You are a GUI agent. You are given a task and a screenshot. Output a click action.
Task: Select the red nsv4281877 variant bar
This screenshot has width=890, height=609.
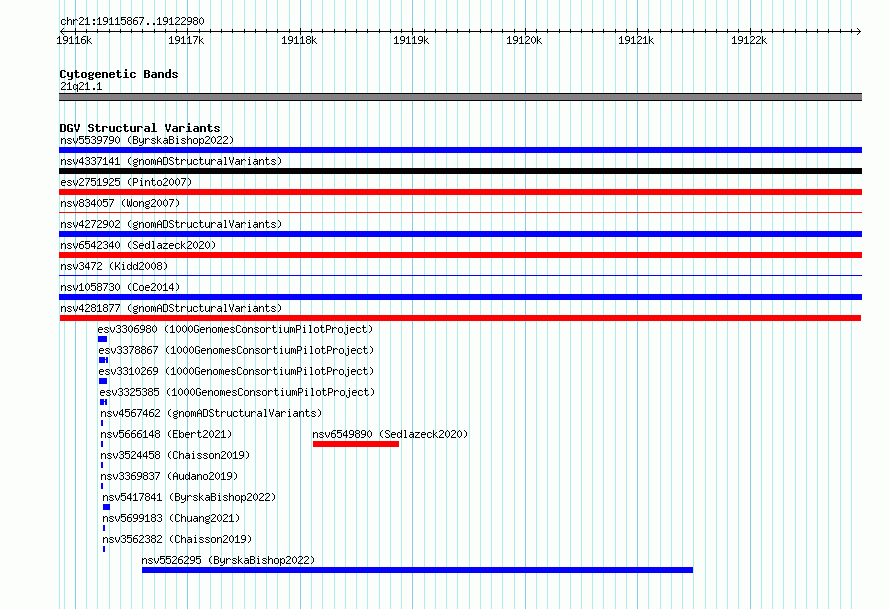tap(460, 318)
